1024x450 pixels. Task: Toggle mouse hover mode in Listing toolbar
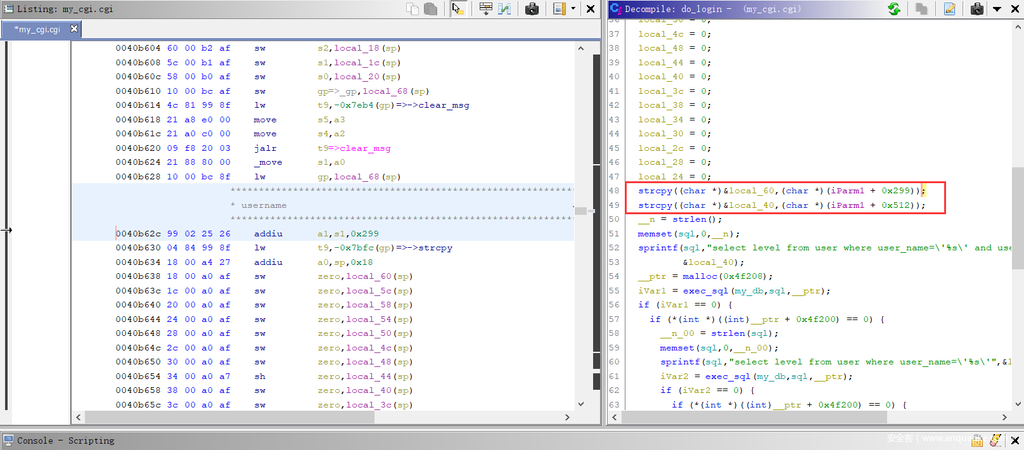[x=457, y=9]
